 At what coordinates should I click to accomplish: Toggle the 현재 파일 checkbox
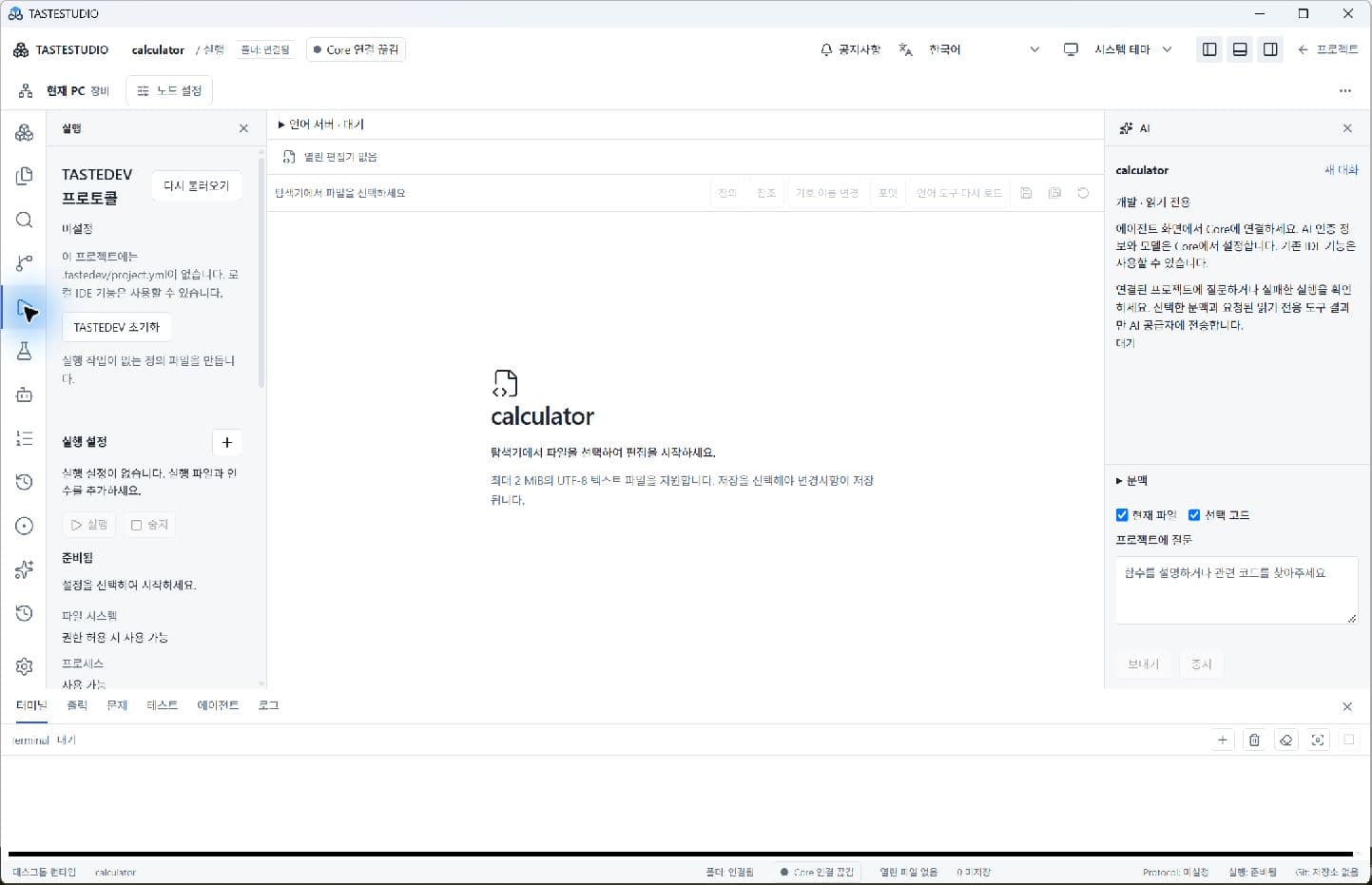pyautogui.click(x=1122, y=515)
